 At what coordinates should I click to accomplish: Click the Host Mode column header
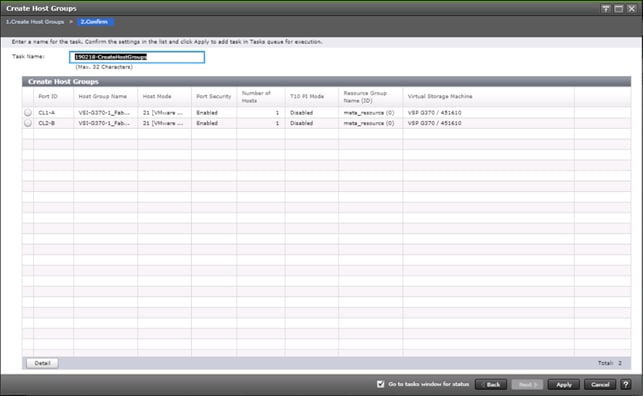click(x=164, y=96)
